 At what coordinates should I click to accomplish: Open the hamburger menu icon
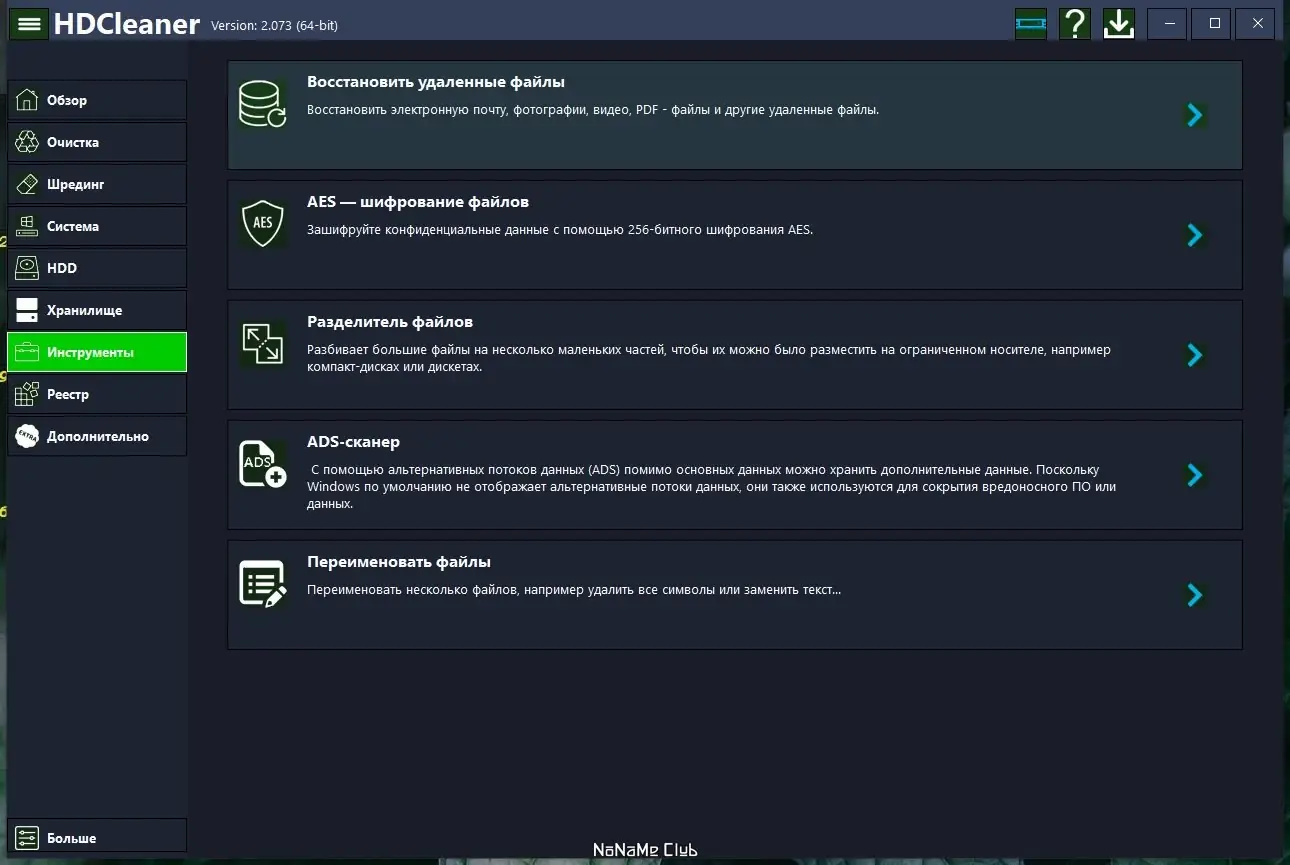click(x=29, y=24)
